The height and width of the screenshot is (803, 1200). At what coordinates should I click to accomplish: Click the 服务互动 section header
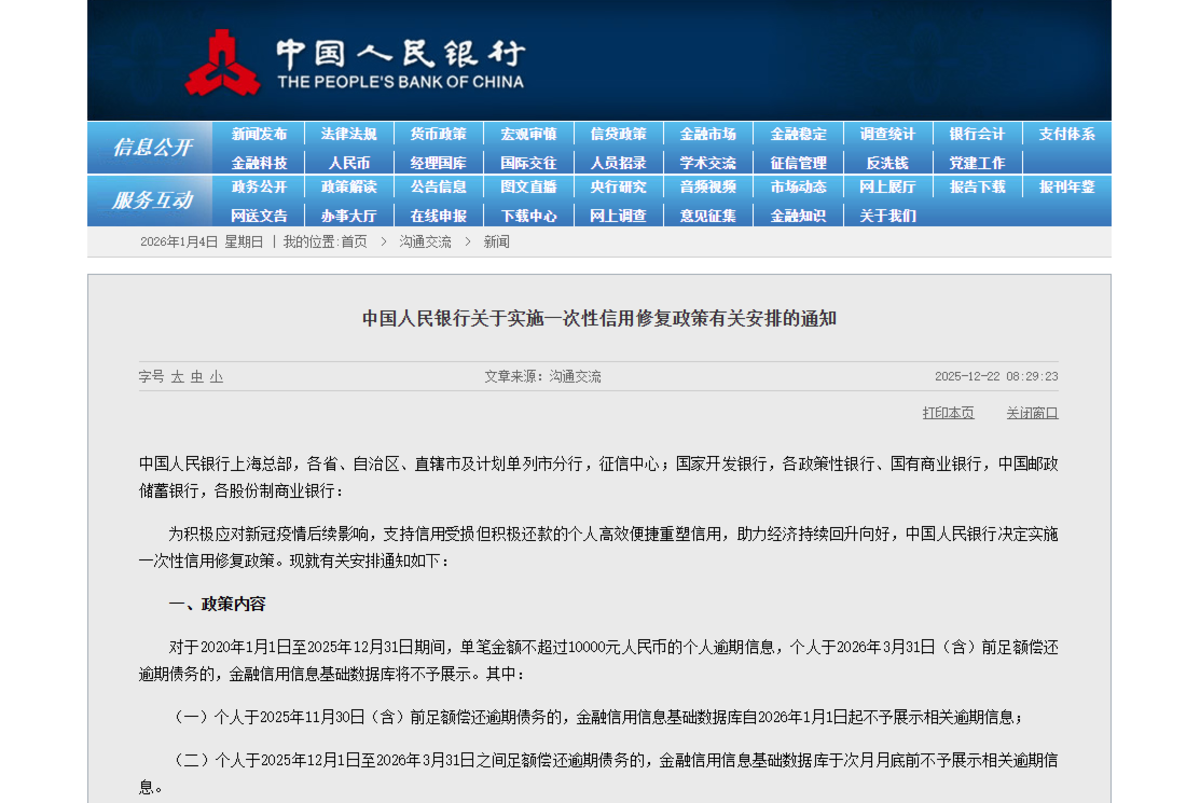click(151, 200)
